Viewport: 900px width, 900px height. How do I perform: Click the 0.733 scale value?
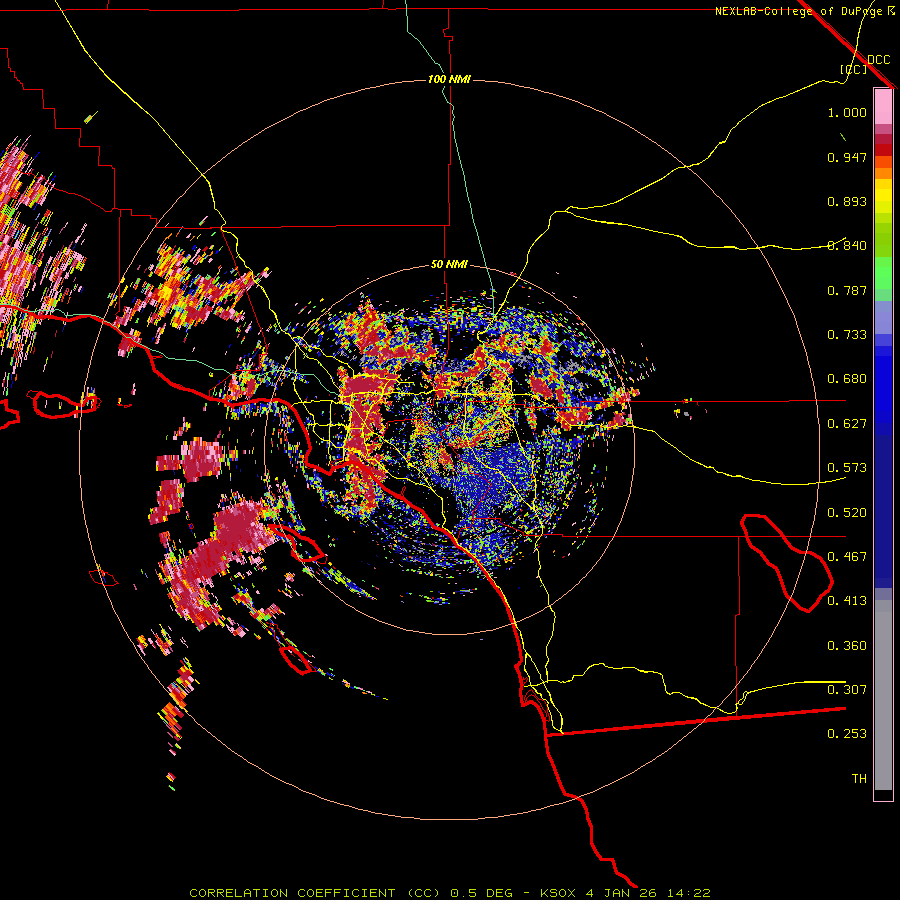847,335
